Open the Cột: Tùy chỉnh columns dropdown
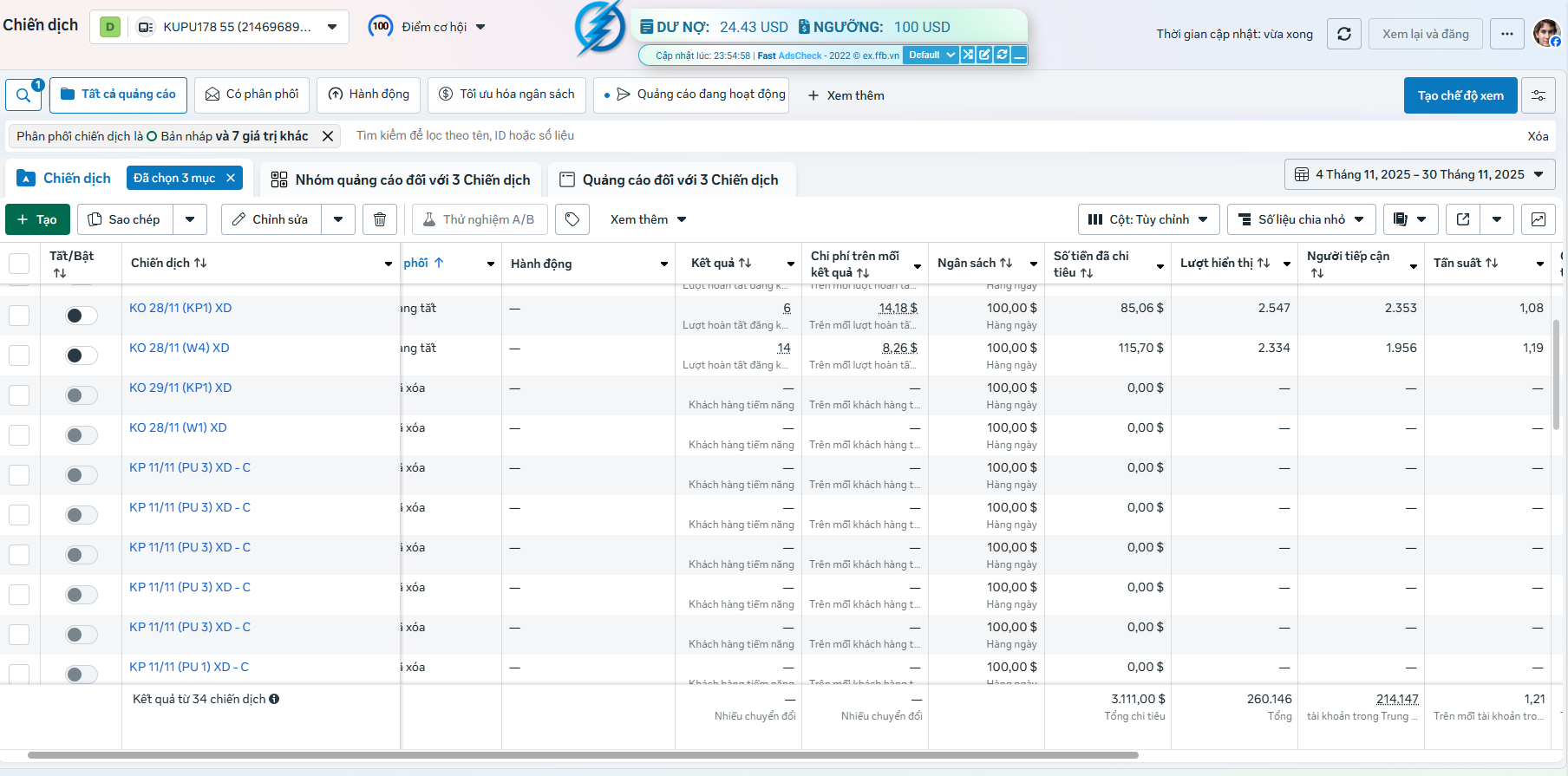This screenshot has height=776, width=1568. (1148, 219)
